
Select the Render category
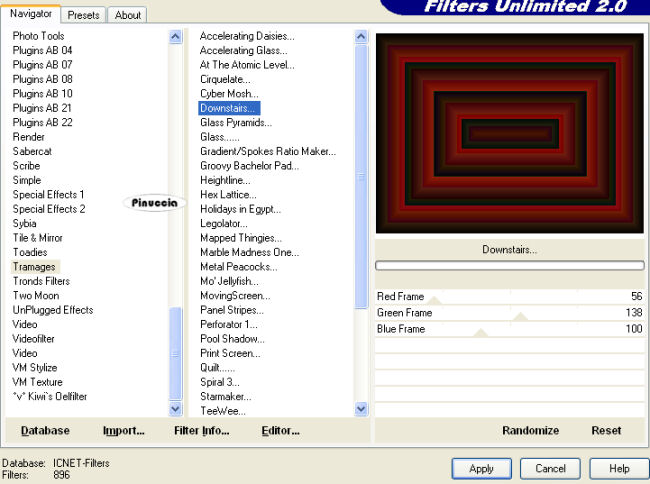28,137
